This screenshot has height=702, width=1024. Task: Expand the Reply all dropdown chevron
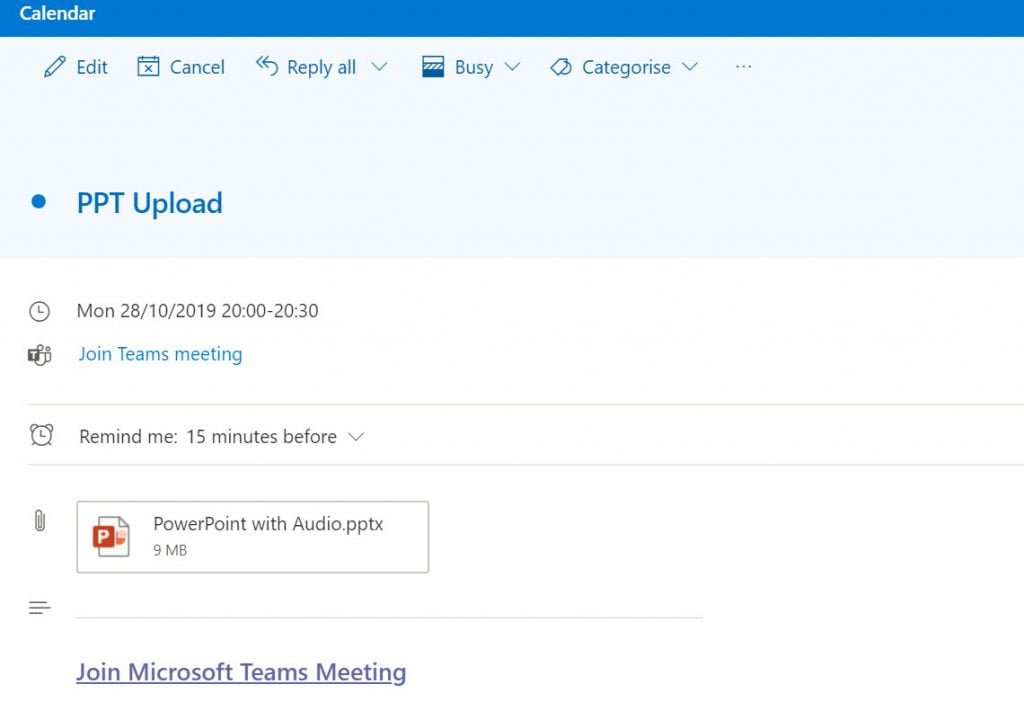pyautogui.click(x=381, y=66)
